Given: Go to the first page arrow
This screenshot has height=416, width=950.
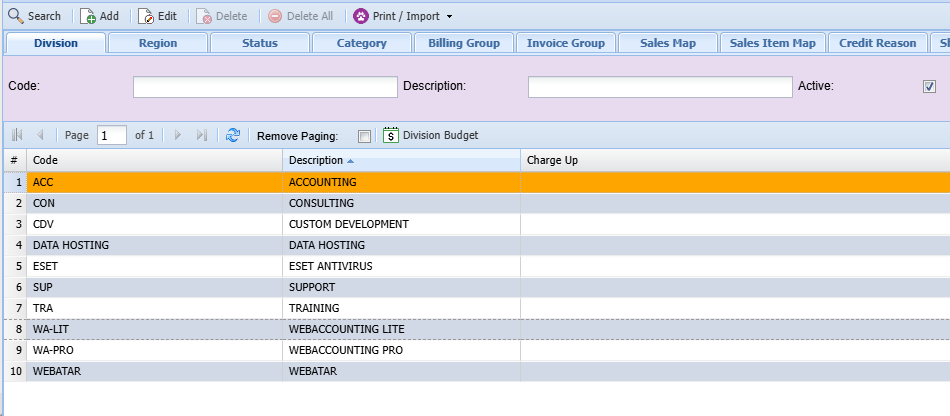Looking at the screenshot, I should (18, 135).
